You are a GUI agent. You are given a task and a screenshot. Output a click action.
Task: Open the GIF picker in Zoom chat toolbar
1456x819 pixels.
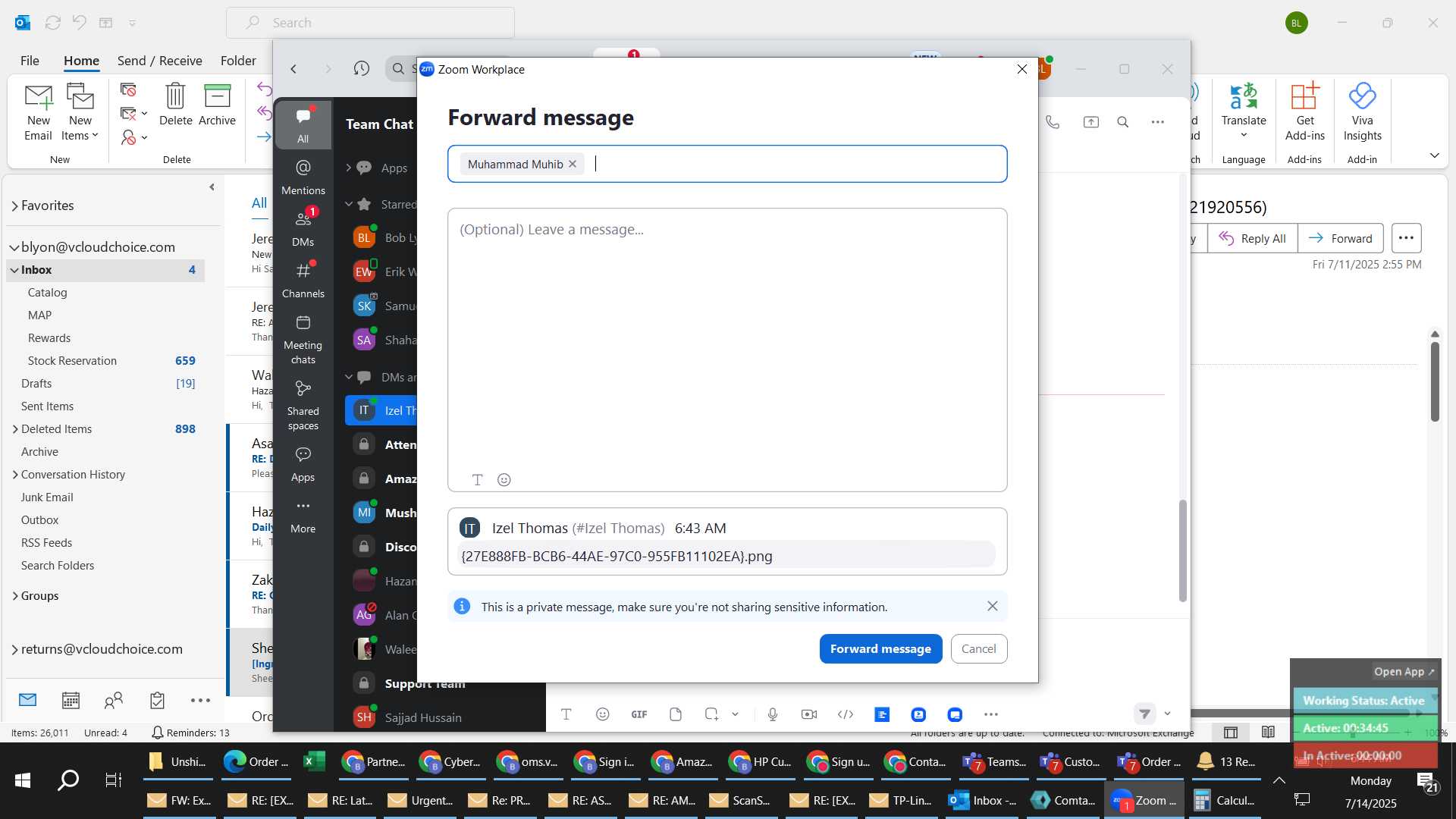click(x=639, y=714)
